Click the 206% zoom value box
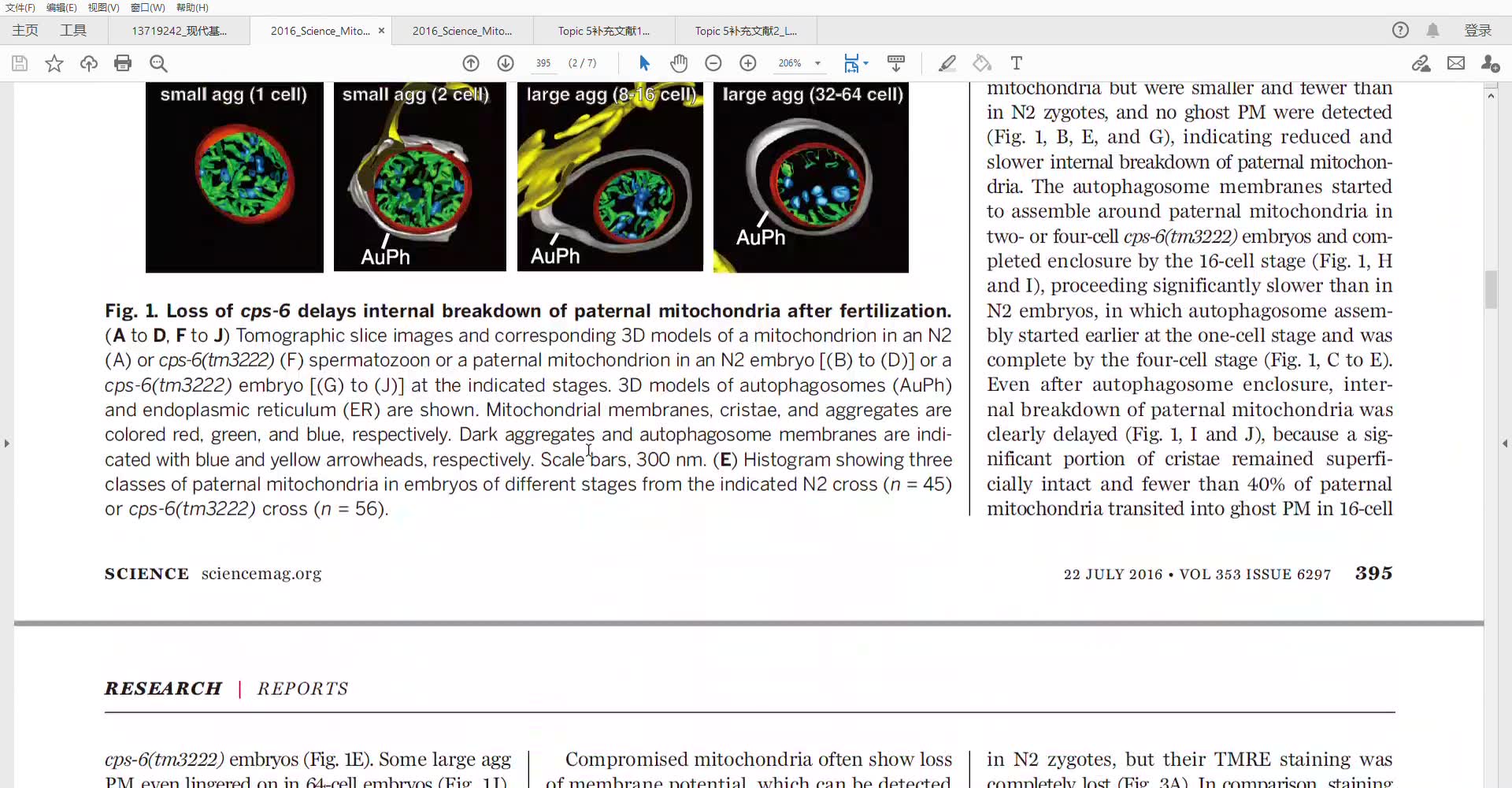 coord(790,63)
